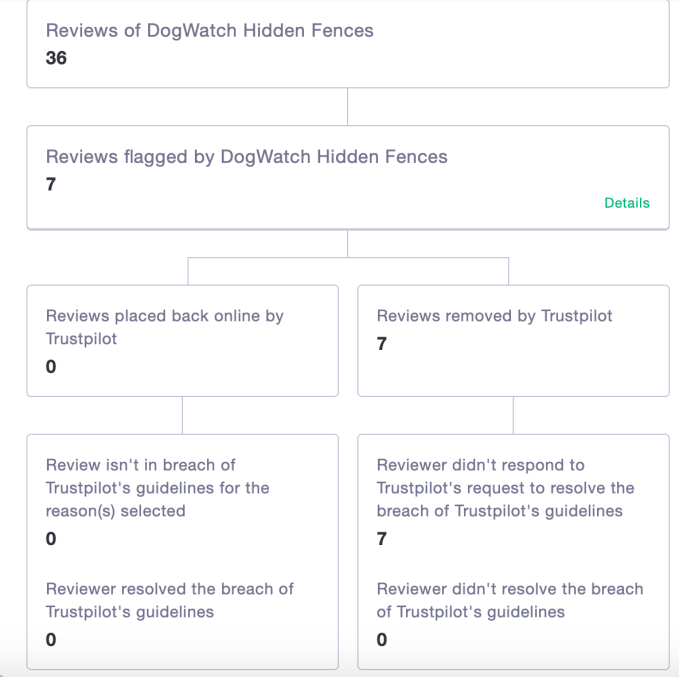Select the placed back online count 0
679x677 pixels.
51,366
